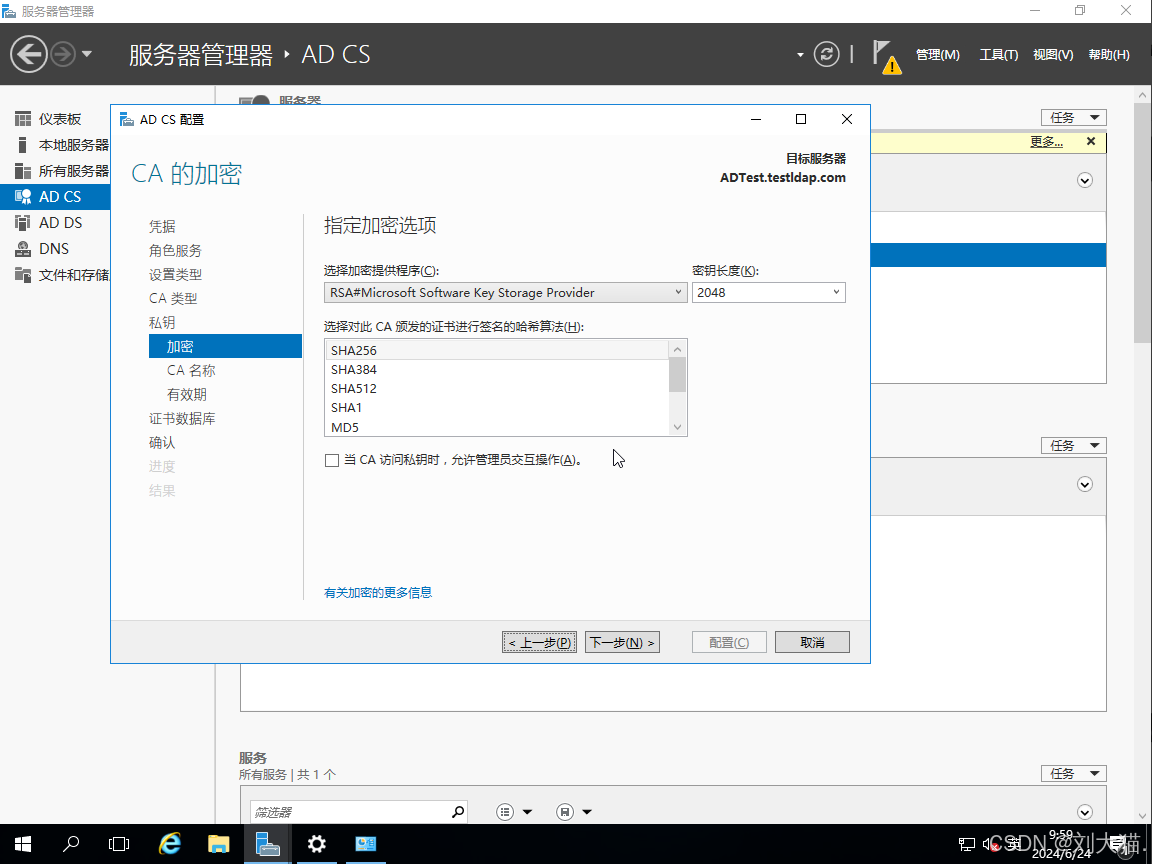Open the cryptographic provider dropdown

pos(505,292)
